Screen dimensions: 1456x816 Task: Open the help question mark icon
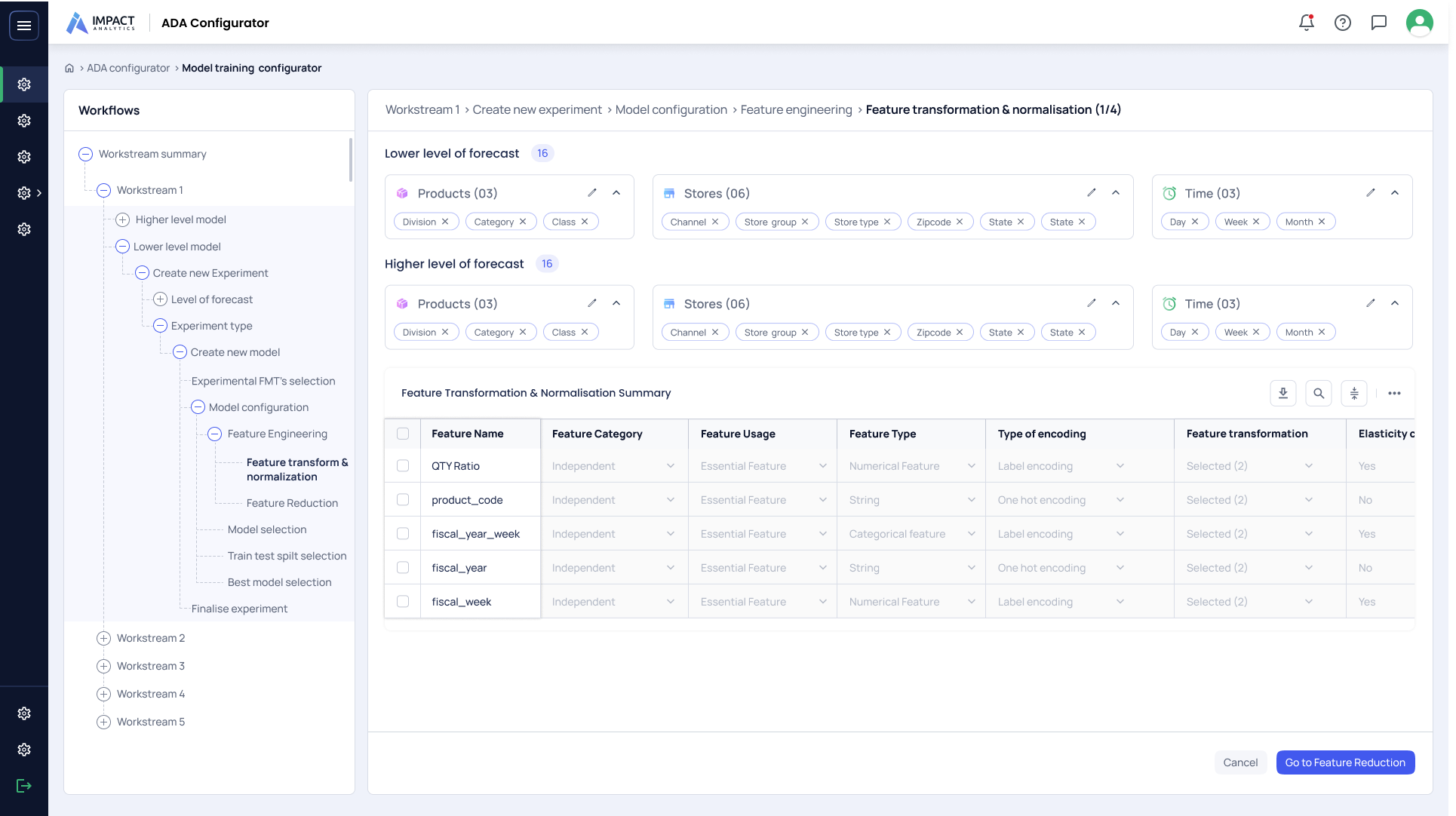tap(1343, 23)
